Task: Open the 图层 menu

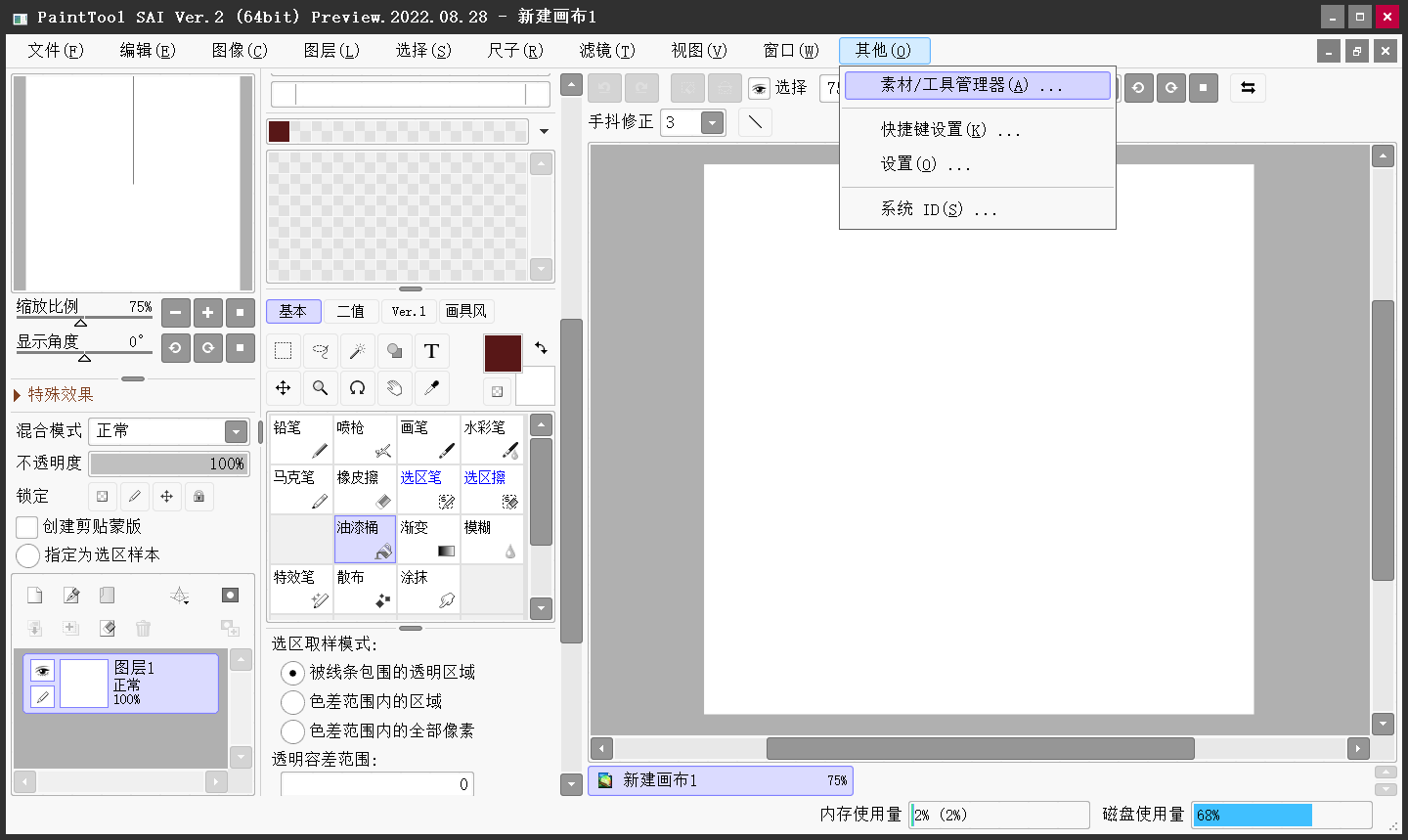Action: click(x=331, y=50)
